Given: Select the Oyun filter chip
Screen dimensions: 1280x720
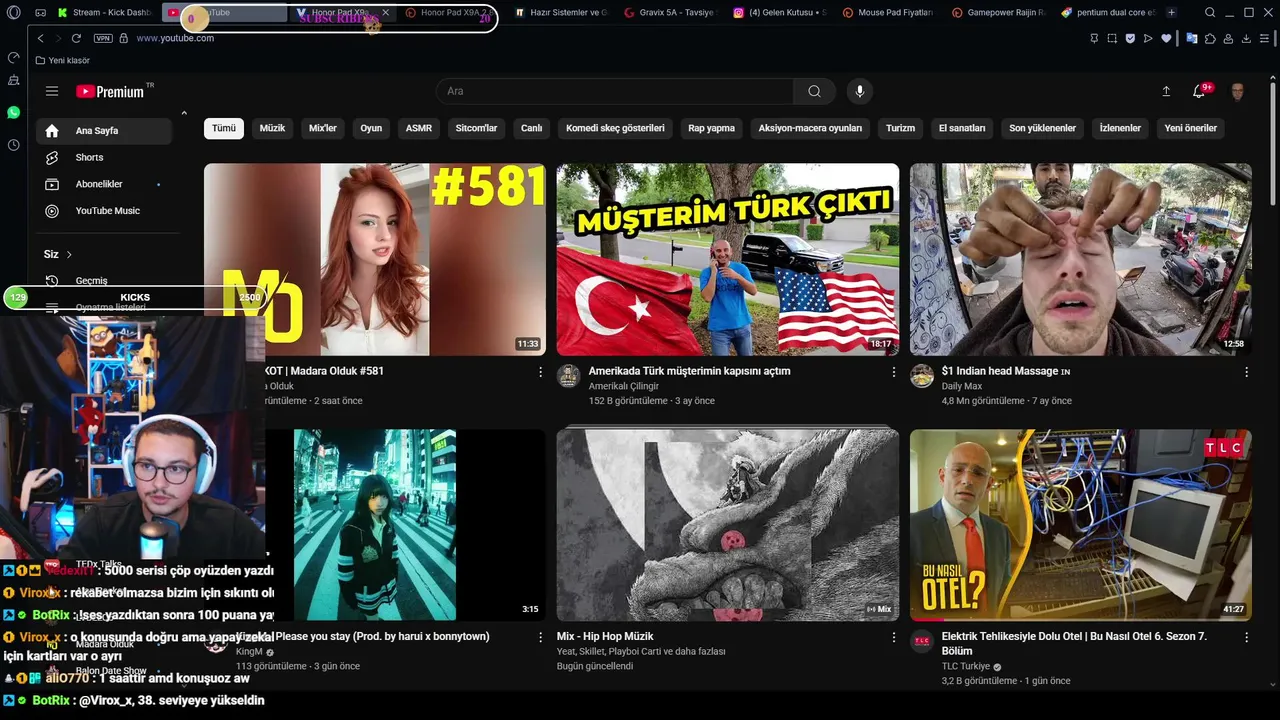Looking at the screenshot, I should (371, 128).
